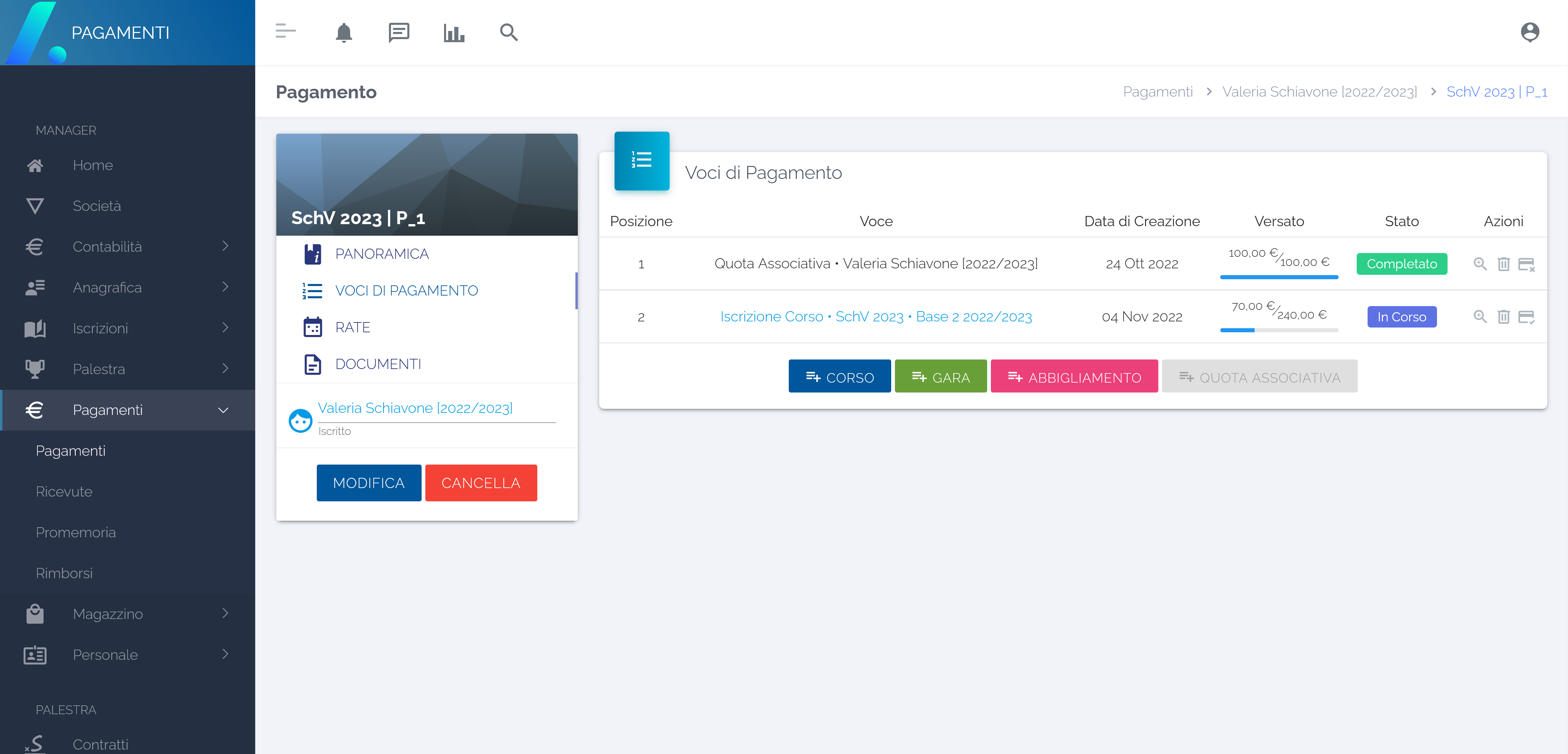The image size is (1568, 754).
Task: Collapse the Pagamenti sidebar menu
Action: pos(128,409)
